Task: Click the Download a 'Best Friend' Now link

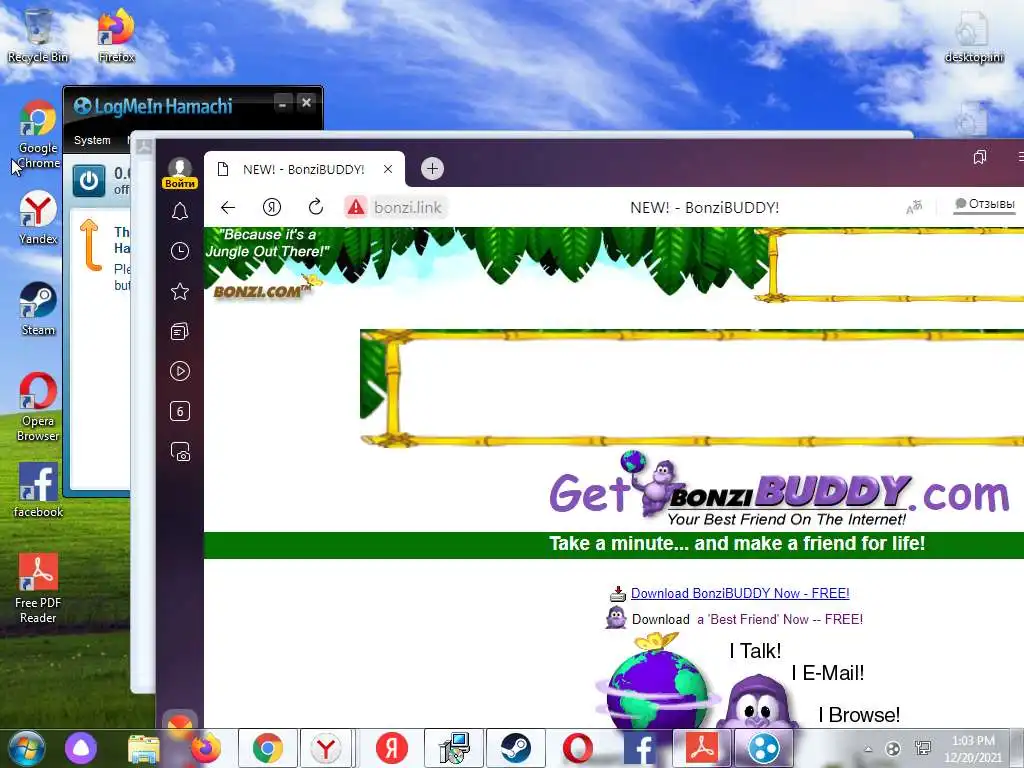Action: tap(747, 619)
